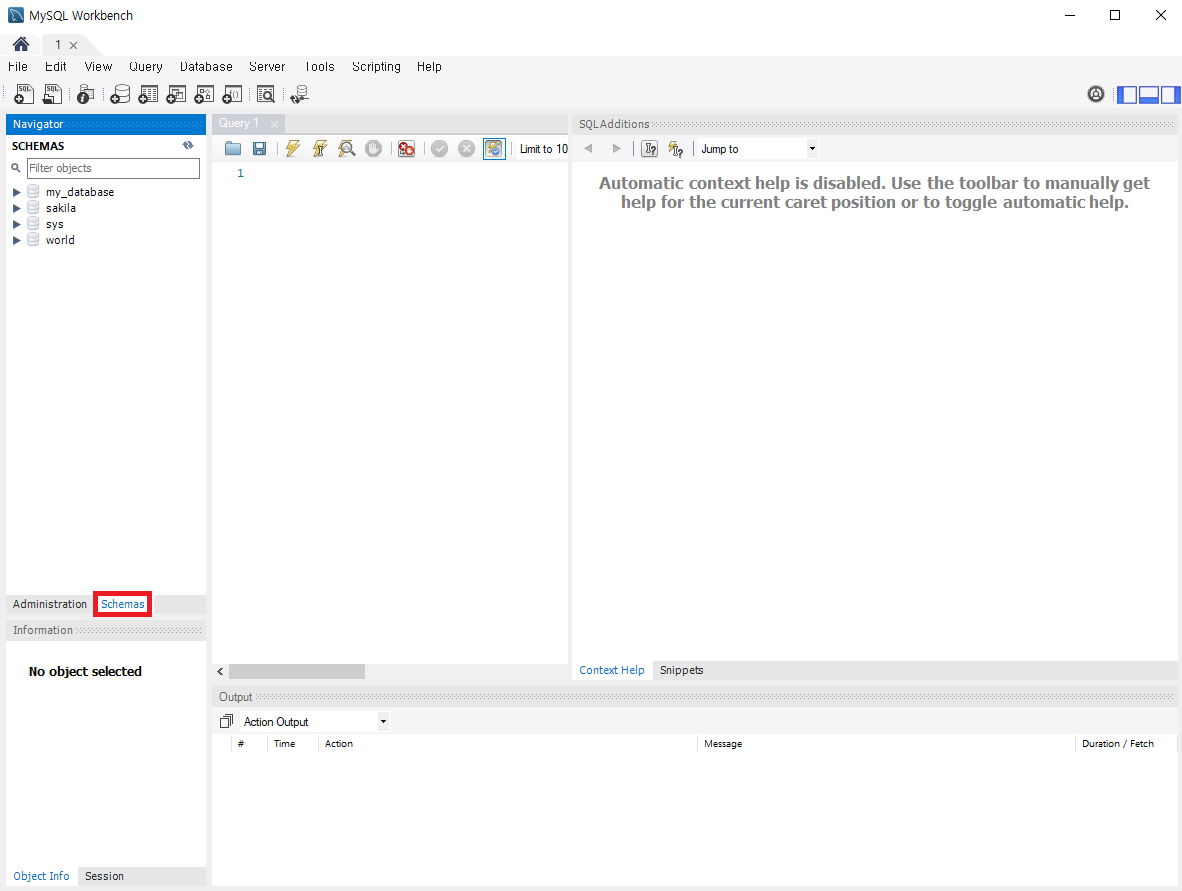Create a new function toolbar icon
This screenshot has width=1182, height=891.
point(232,94)
